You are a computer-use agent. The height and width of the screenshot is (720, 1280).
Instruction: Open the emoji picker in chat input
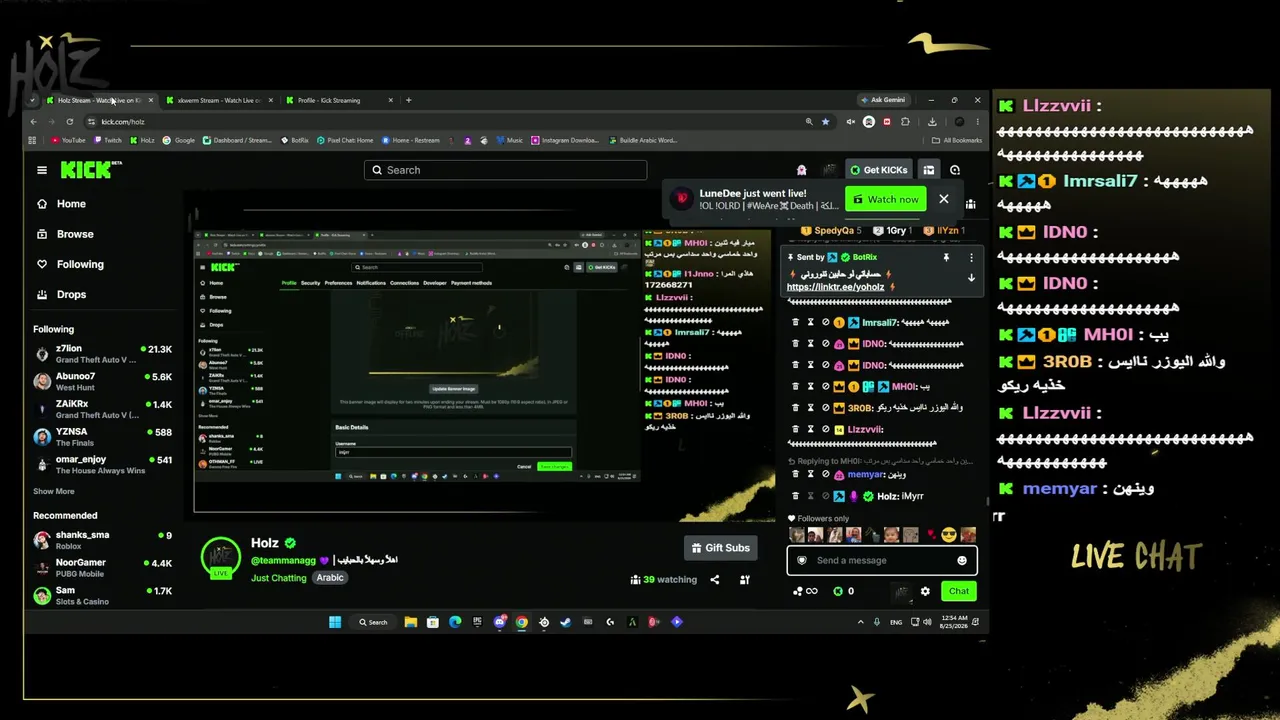(962, 561)
